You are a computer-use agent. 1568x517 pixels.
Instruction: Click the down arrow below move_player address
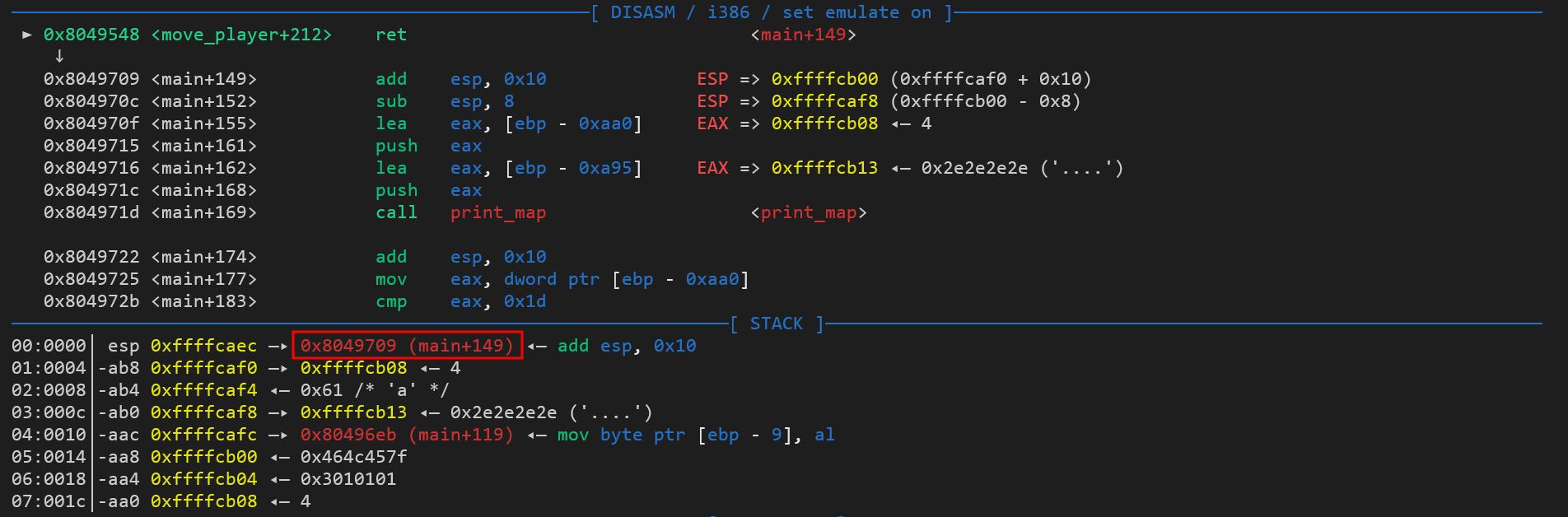click(x=59, y=56)
